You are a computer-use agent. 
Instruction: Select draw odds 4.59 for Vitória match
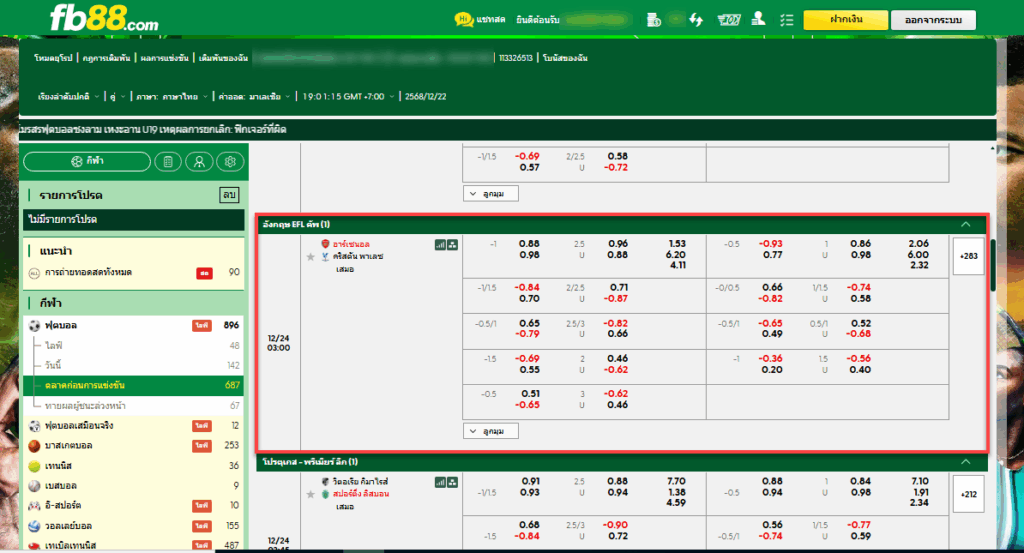click(x=676, y=503)
